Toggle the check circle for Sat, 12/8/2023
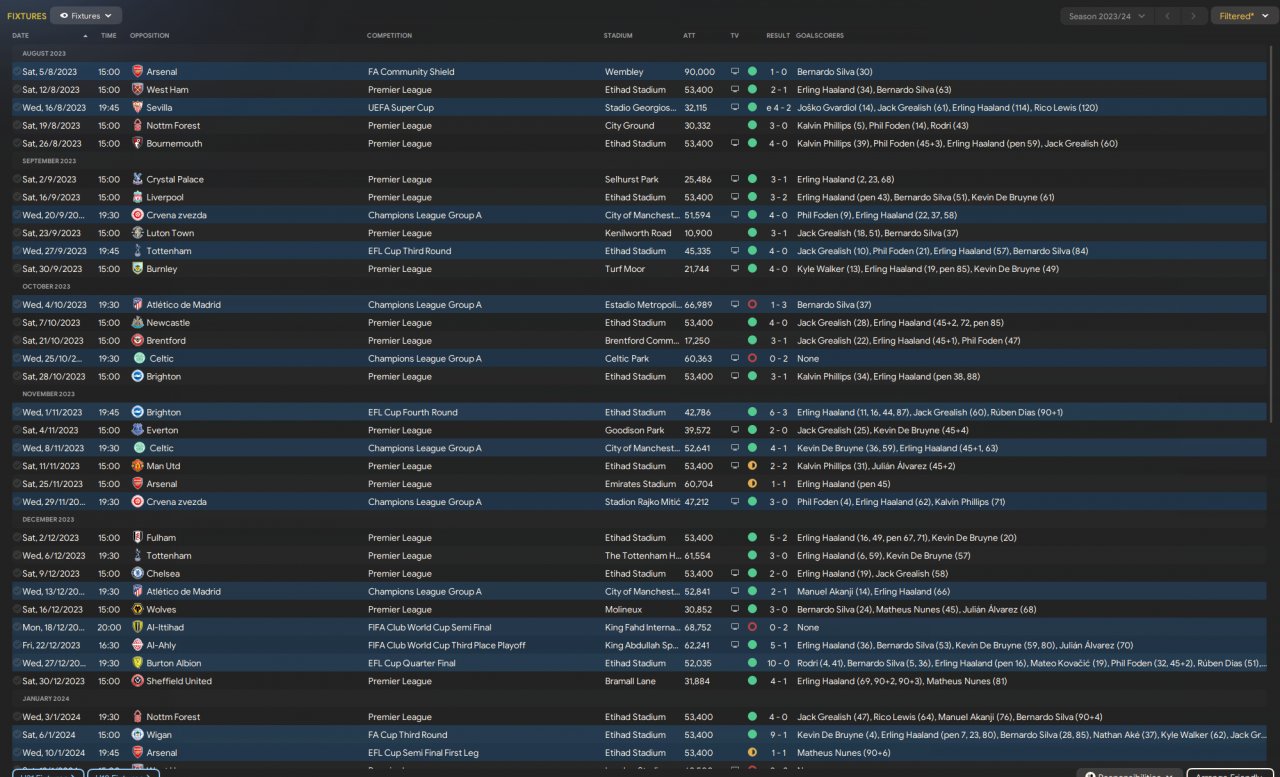 click(17, 90)
